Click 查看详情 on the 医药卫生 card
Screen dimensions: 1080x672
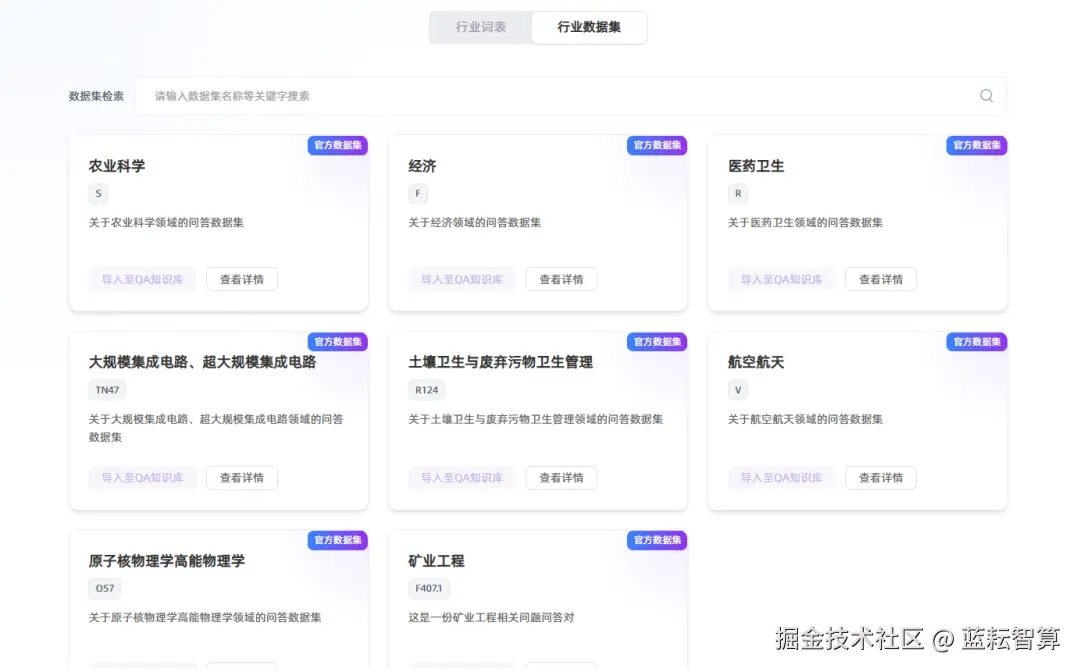pyautogui.click(x=880, y=279)
